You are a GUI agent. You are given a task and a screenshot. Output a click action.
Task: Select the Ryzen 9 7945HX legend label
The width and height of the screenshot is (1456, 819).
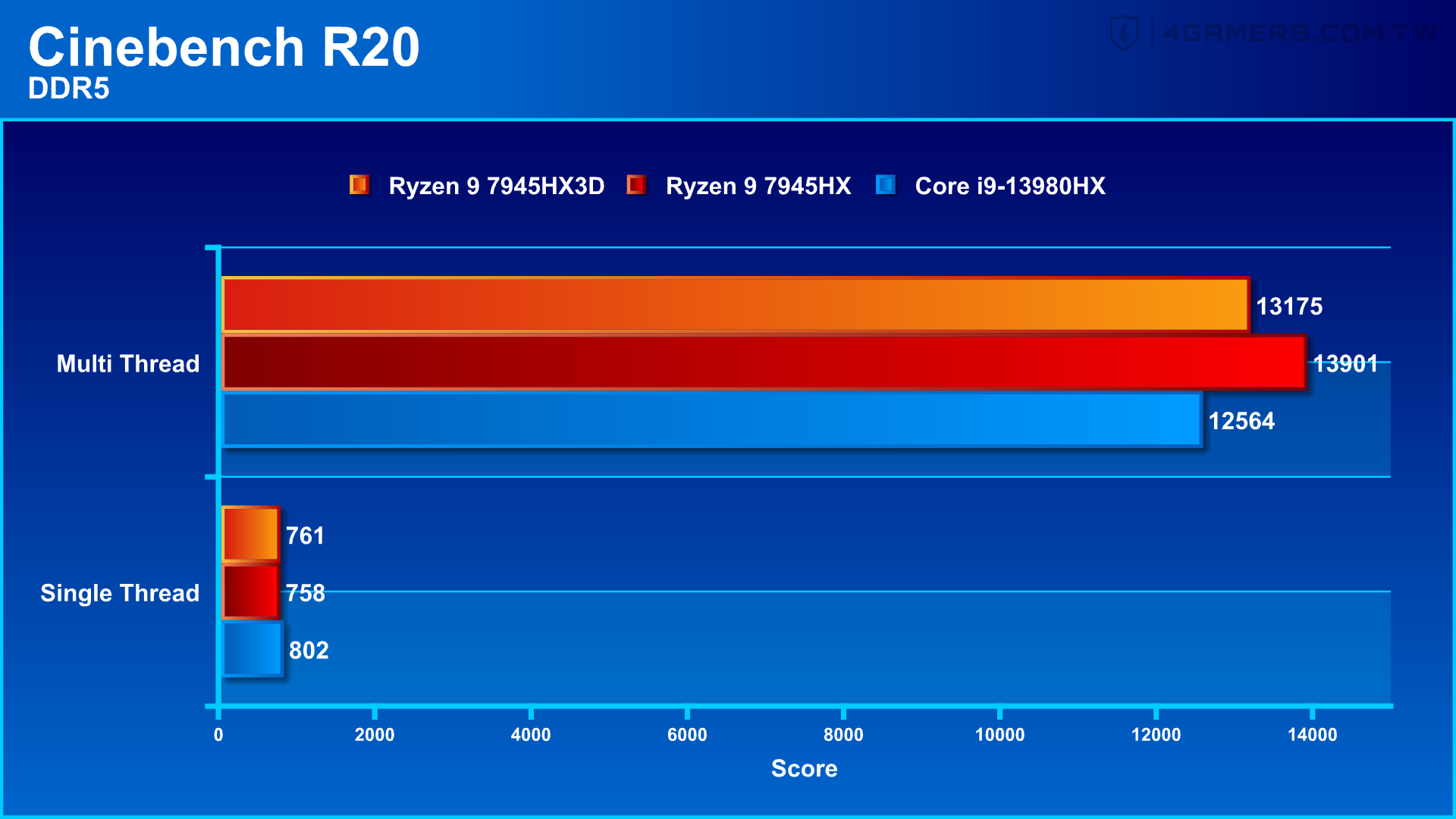point(758,186)
